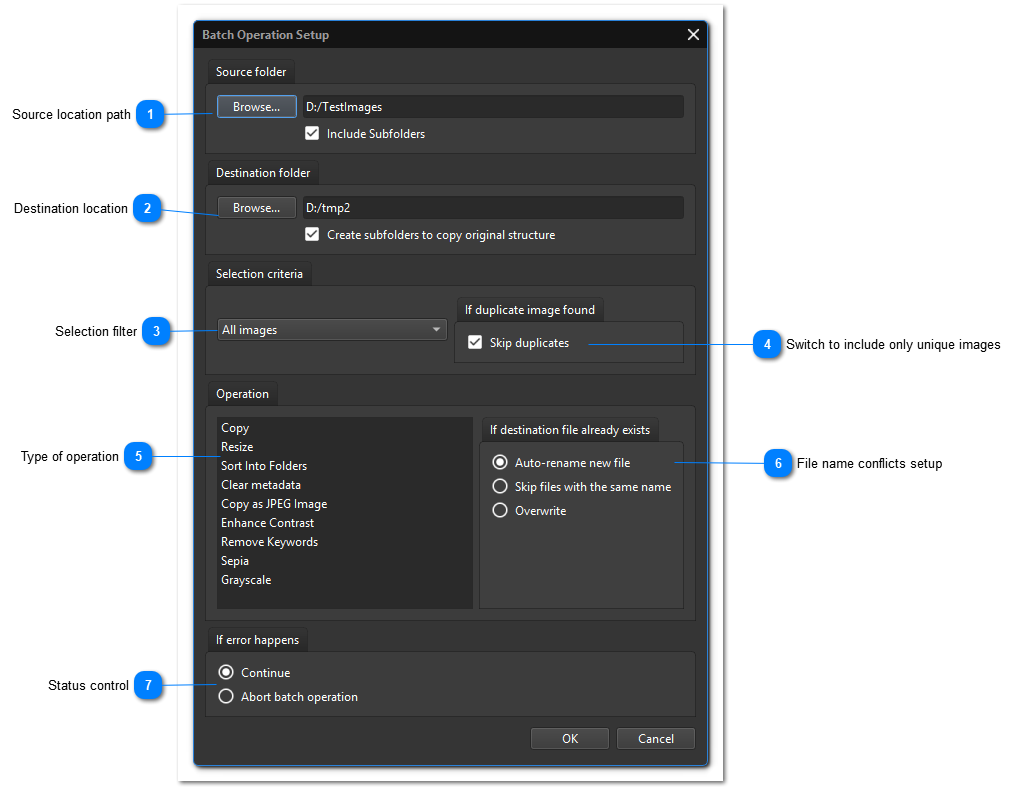This screenshot has height=790, width=1017.
Task: Select the Overwrite radio option
Action: (500, 511)
